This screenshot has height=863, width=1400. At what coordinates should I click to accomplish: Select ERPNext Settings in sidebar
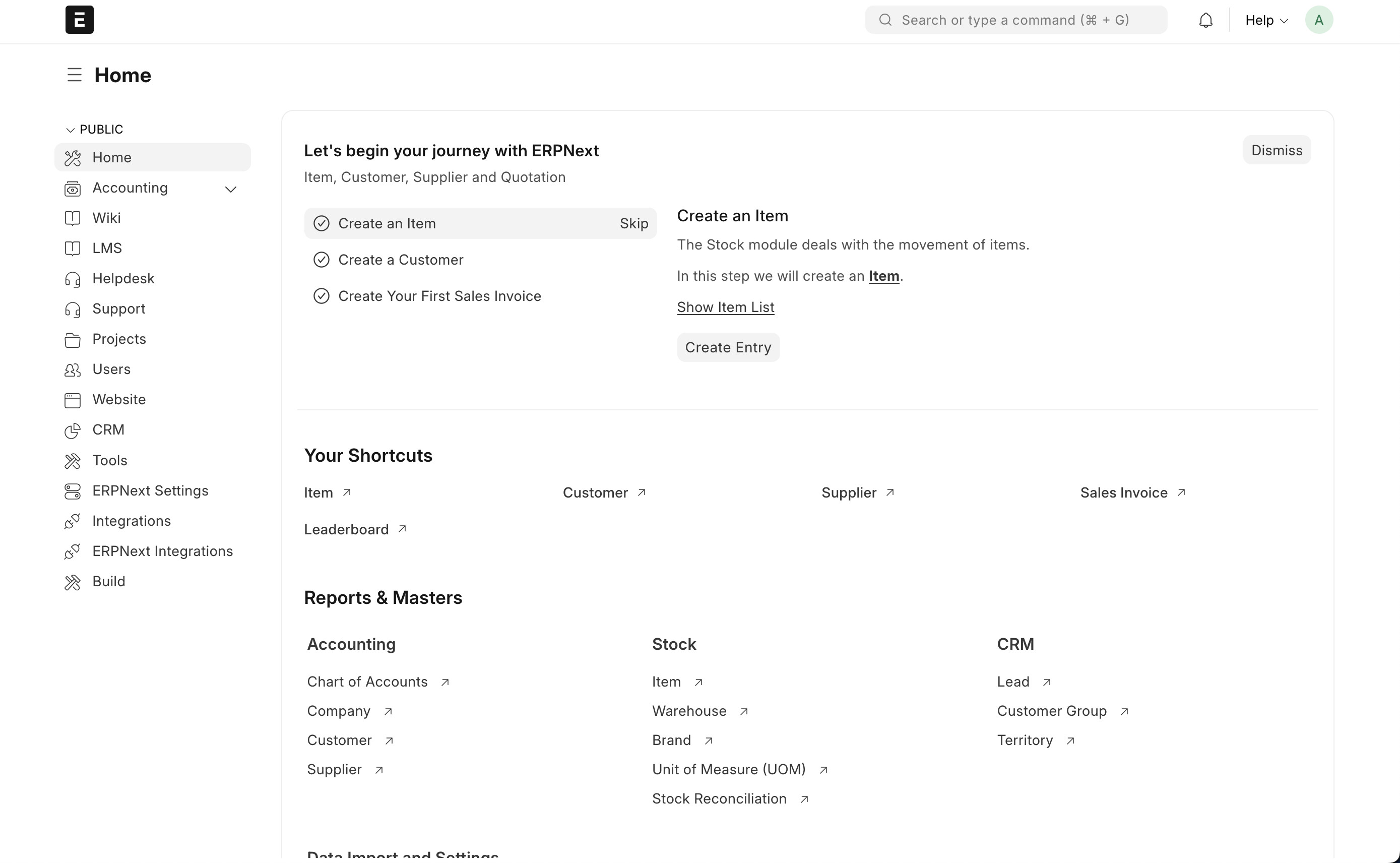(150, 491)
